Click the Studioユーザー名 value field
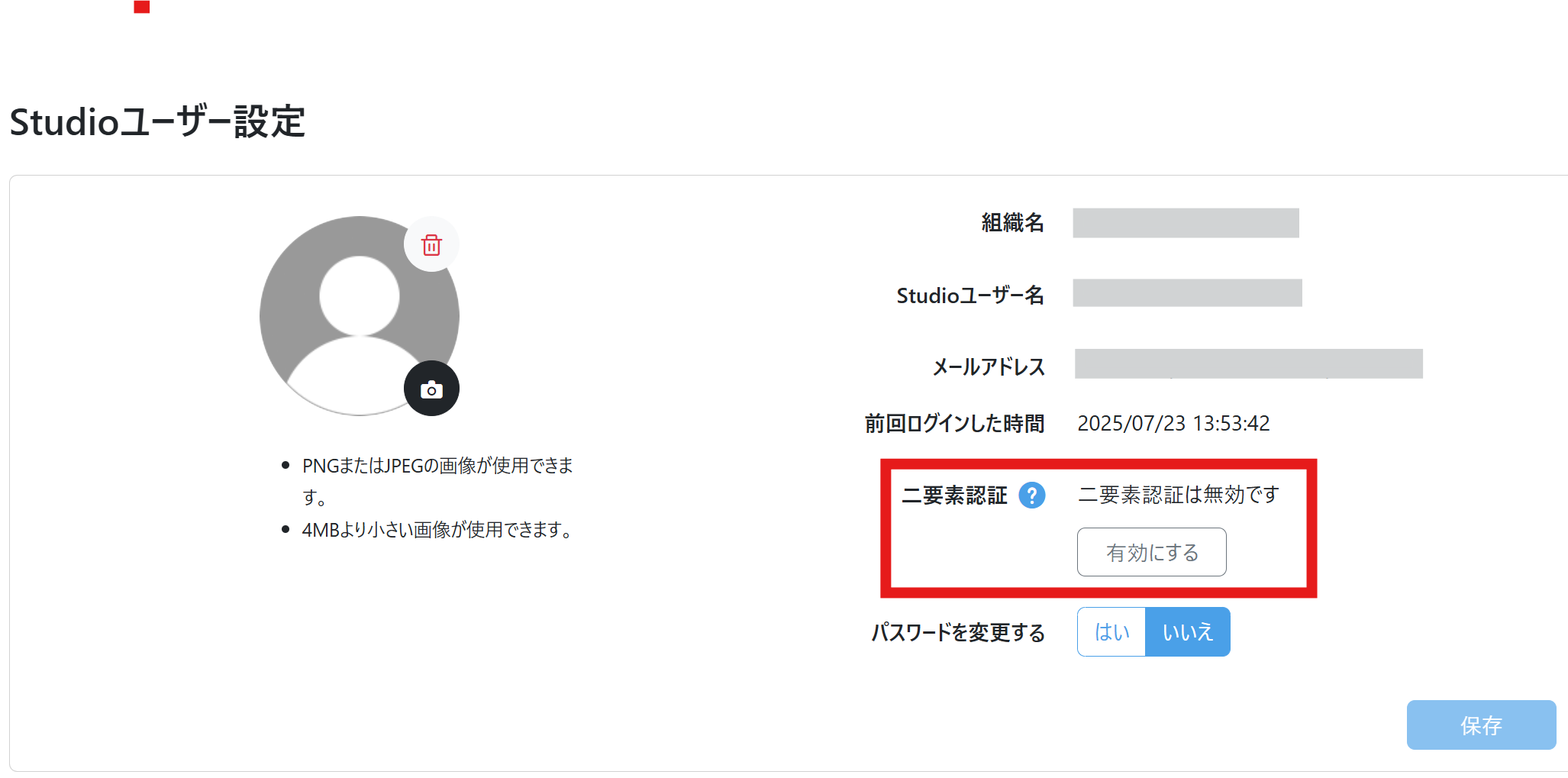 [x=1186, y=293]
